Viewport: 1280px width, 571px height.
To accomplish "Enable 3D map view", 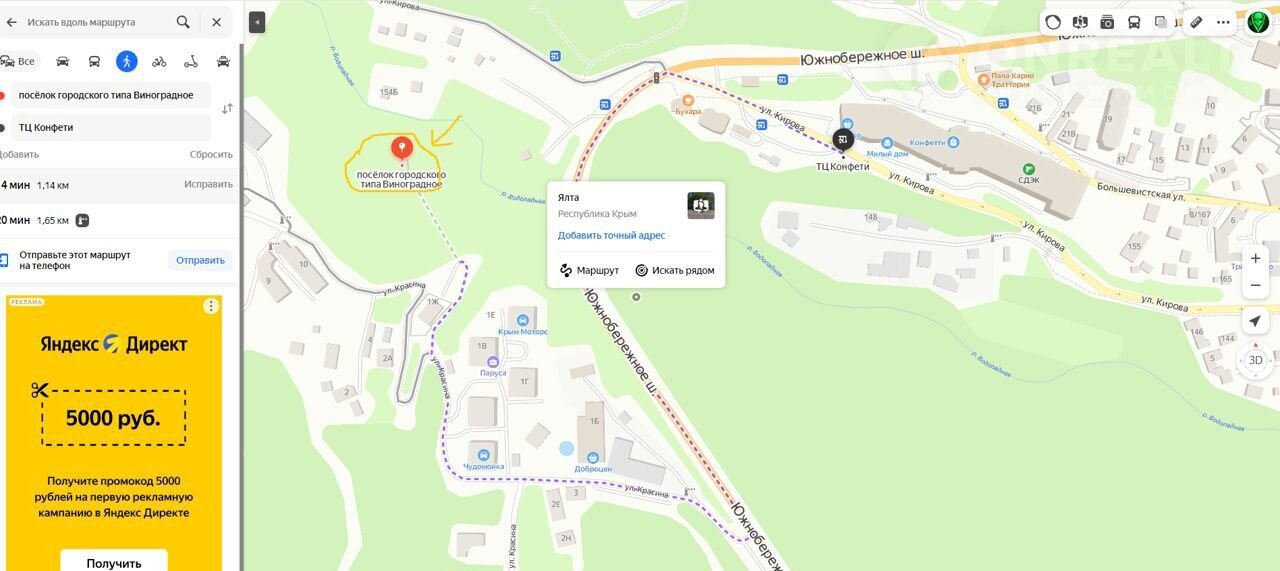I will (1255, 360).
